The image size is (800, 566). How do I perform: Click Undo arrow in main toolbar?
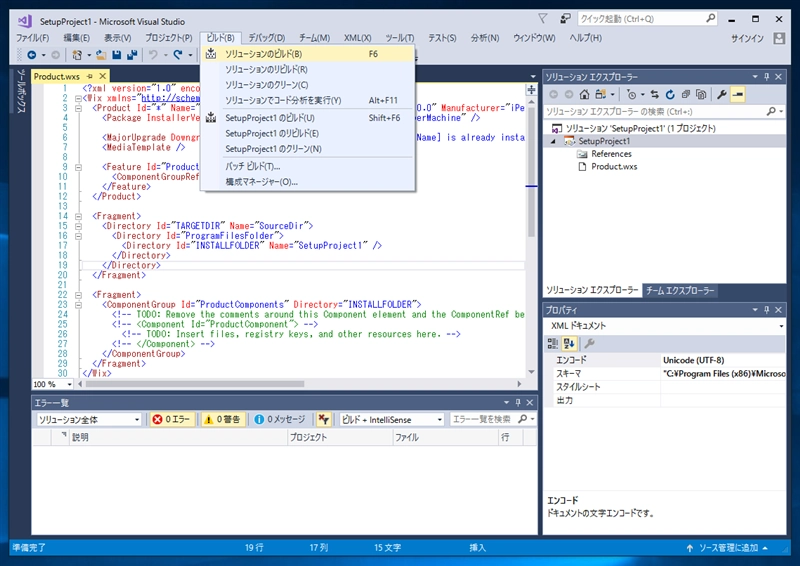pos(153,55)
